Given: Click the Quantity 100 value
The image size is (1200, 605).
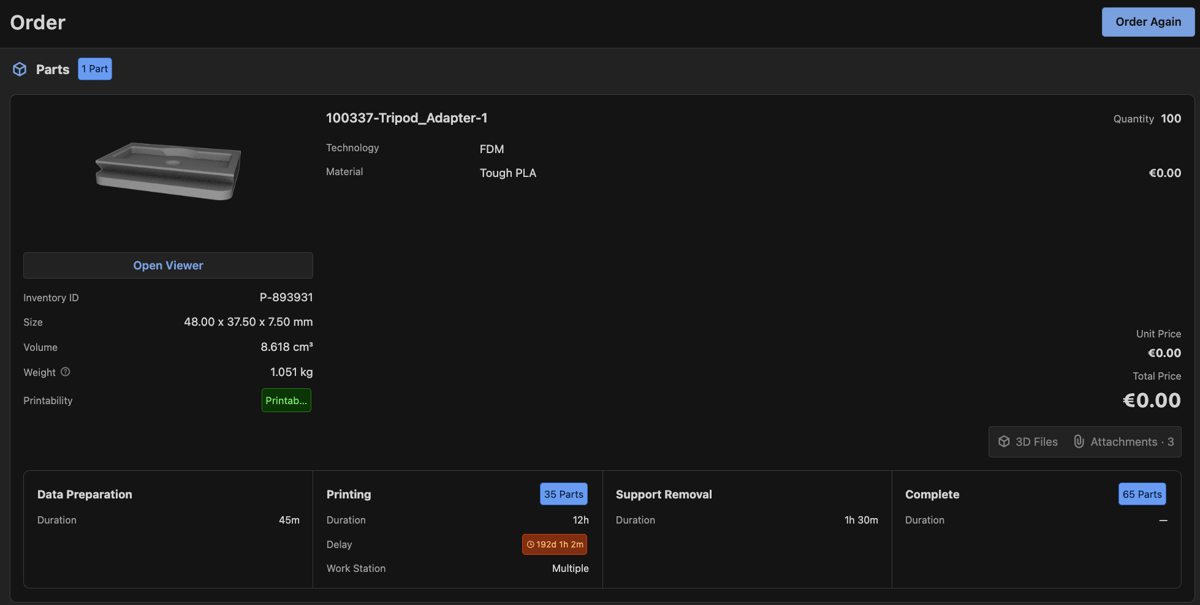Looking at the screenshot, I should click(x=1171, y=118).
